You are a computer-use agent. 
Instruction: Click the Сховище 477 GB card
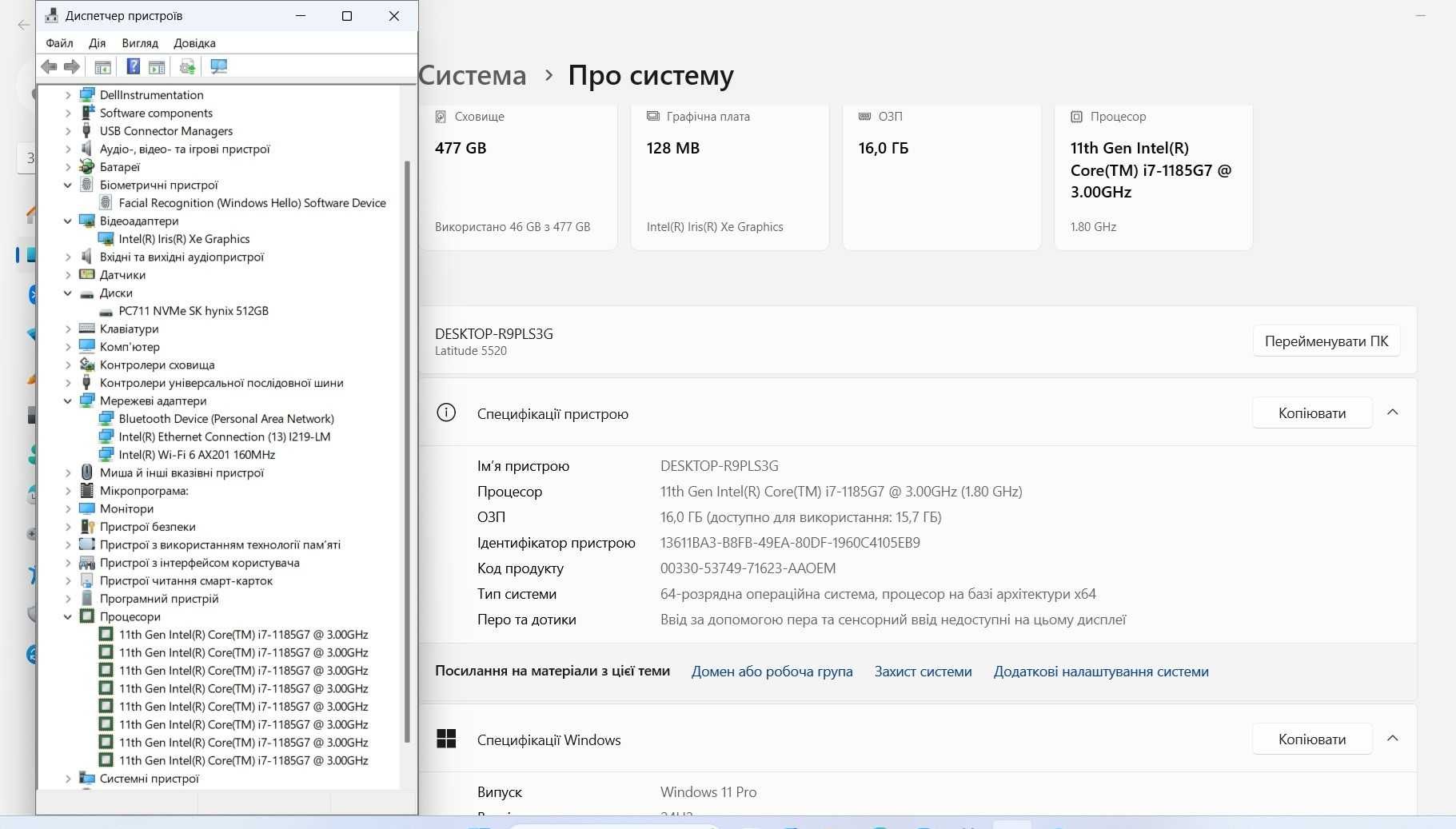(x=518, y=177)
